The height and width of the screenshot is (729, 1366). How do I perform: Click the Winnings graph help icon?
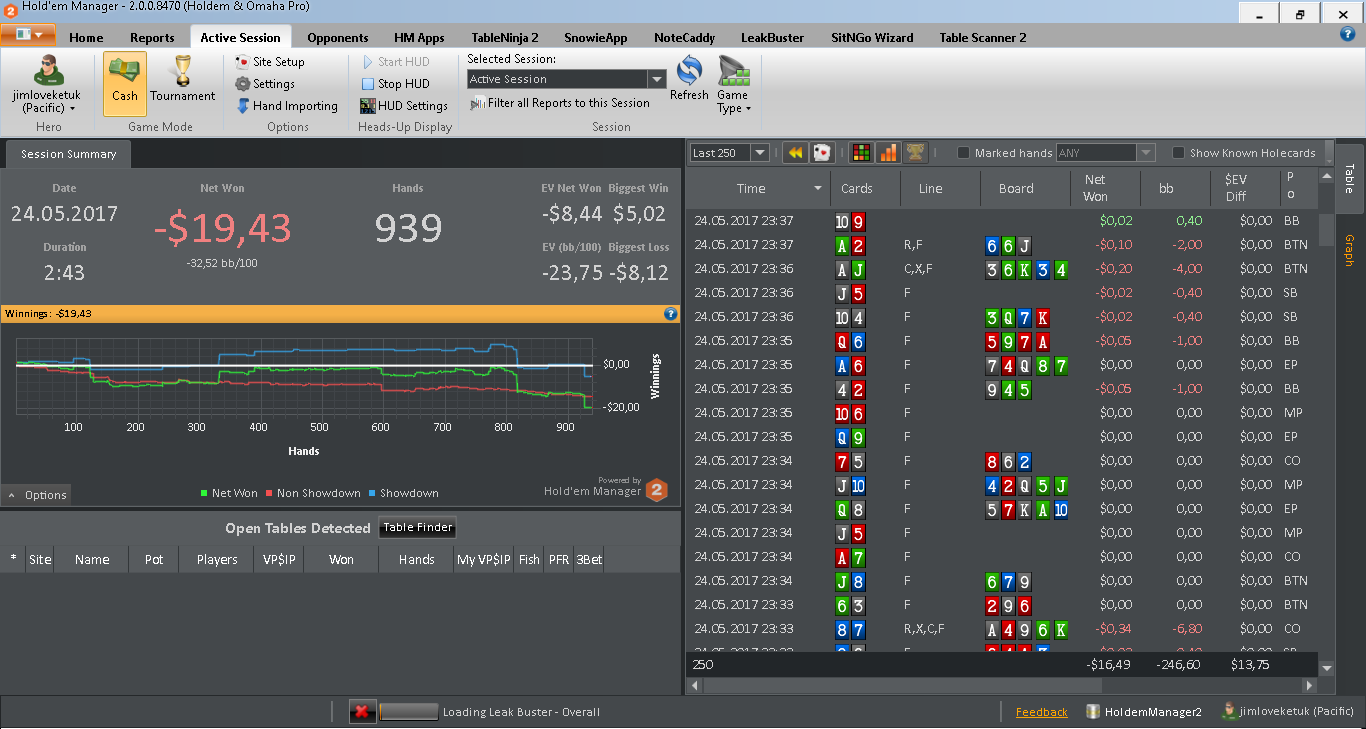click(x=671, y=314)
